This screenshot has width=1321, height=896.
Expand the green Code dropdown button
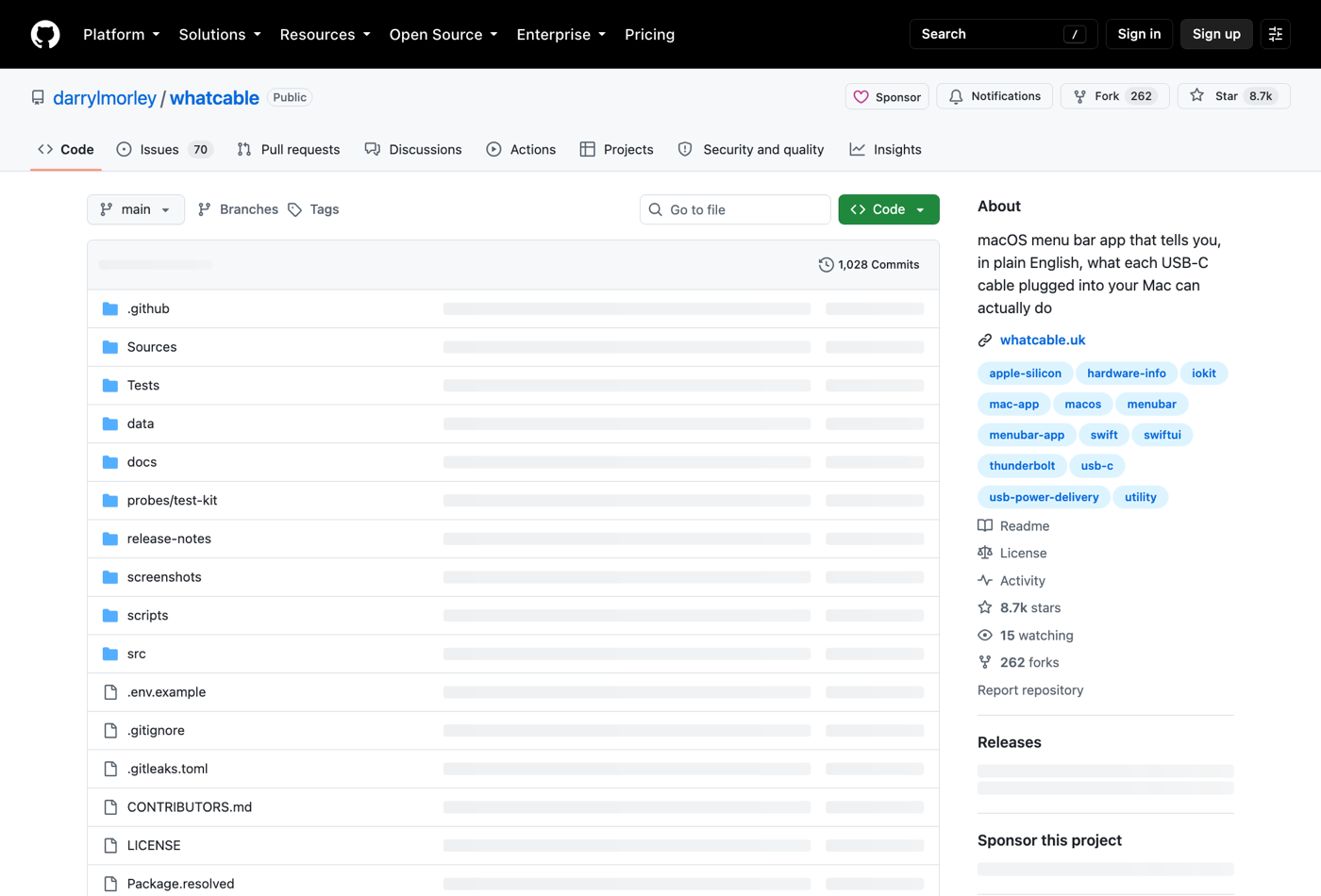pos(889,209)
